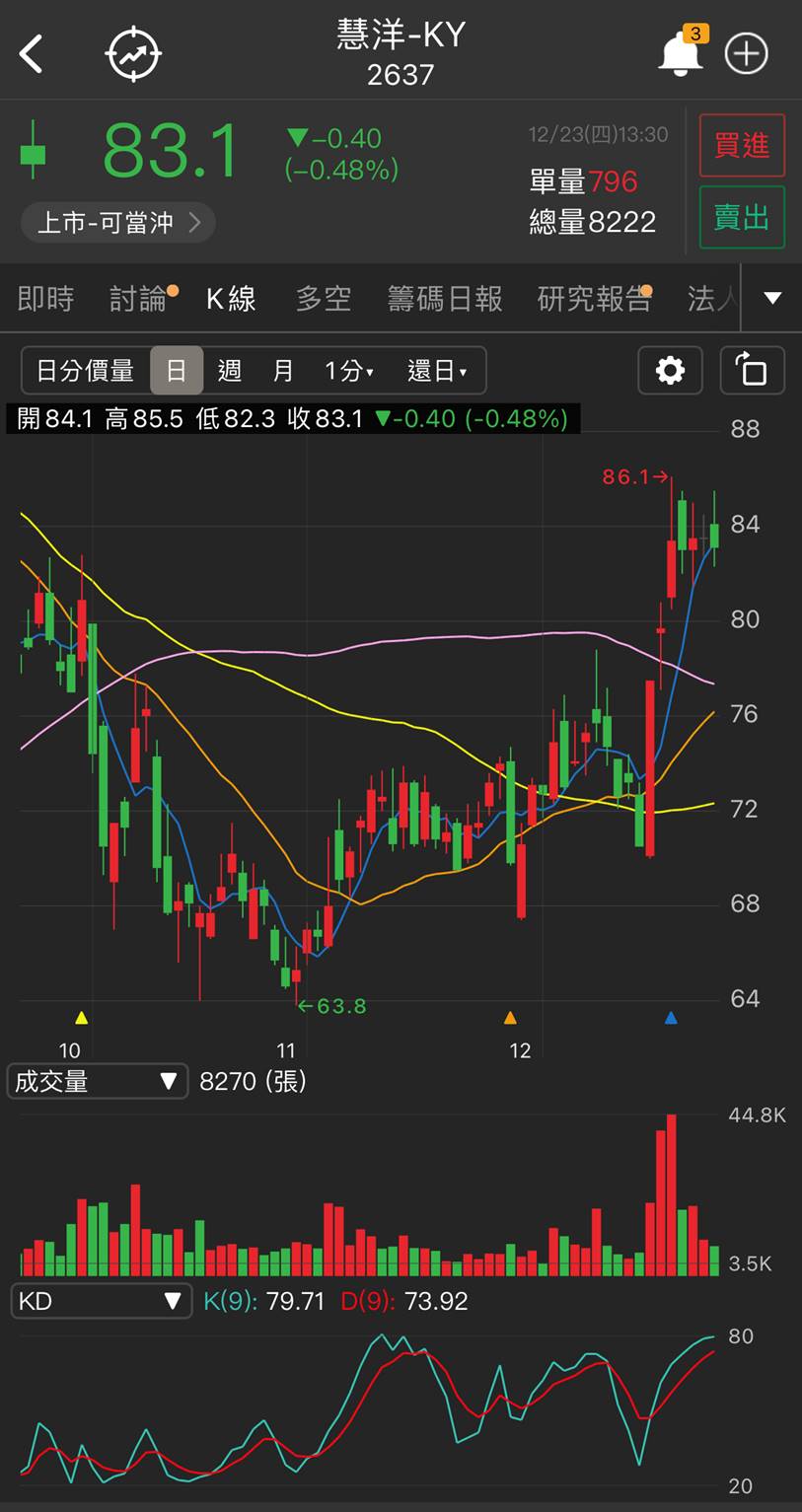Switch chart to 週 weekly period
This screenshot has height=1512, width=802.
[230, 371]
